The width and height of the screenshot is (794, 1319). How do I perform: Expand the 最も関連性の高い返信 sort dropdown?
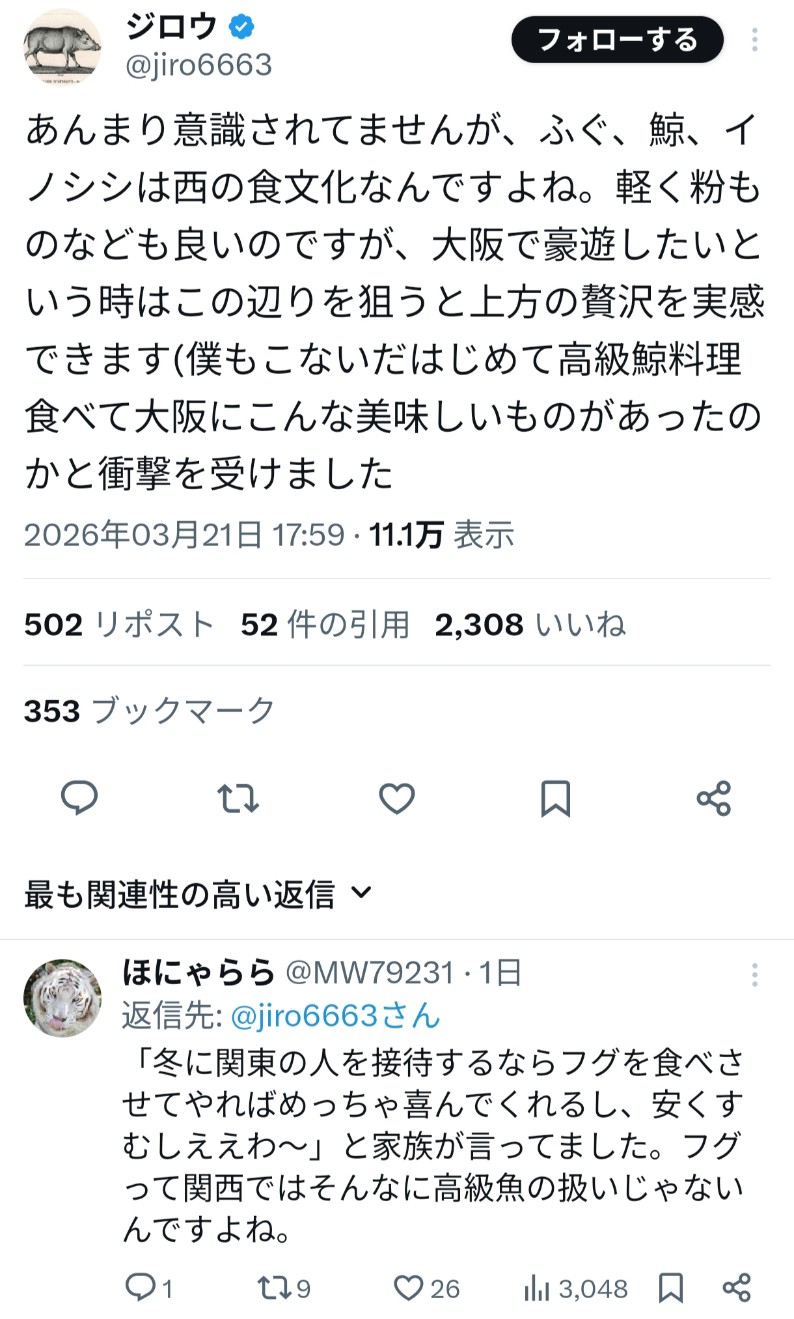(x=198, y=894)
